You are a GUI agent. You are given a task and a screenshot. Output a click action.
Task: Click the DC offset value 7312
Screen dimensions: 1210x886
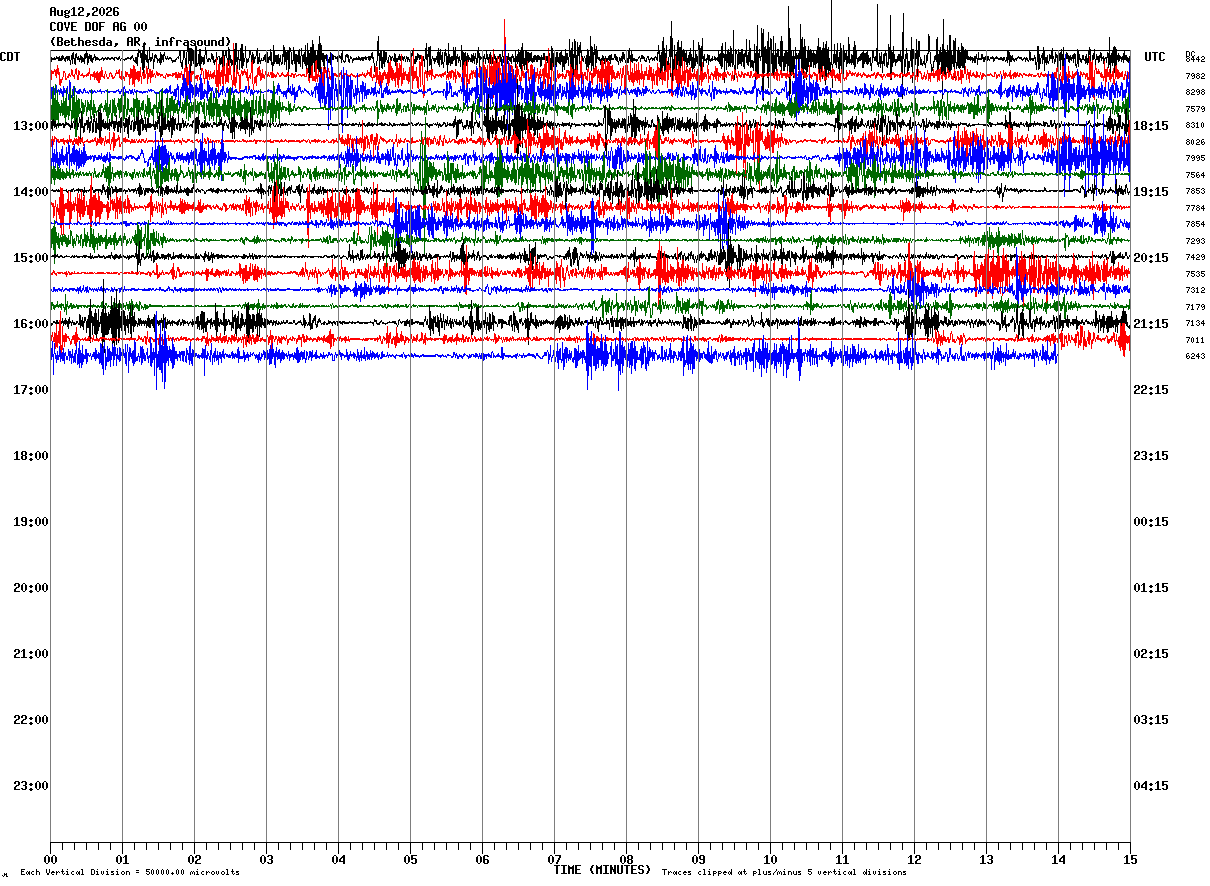1195,290
